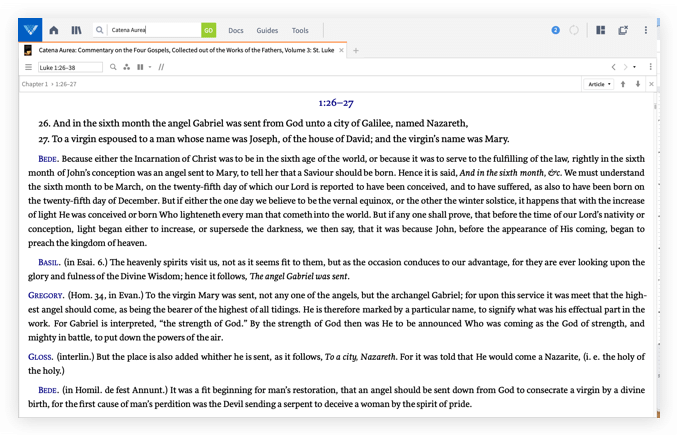Screen dimensions: 677x435
Task: Close the Catena Aurea resource tab
Action: pos(342,50)
